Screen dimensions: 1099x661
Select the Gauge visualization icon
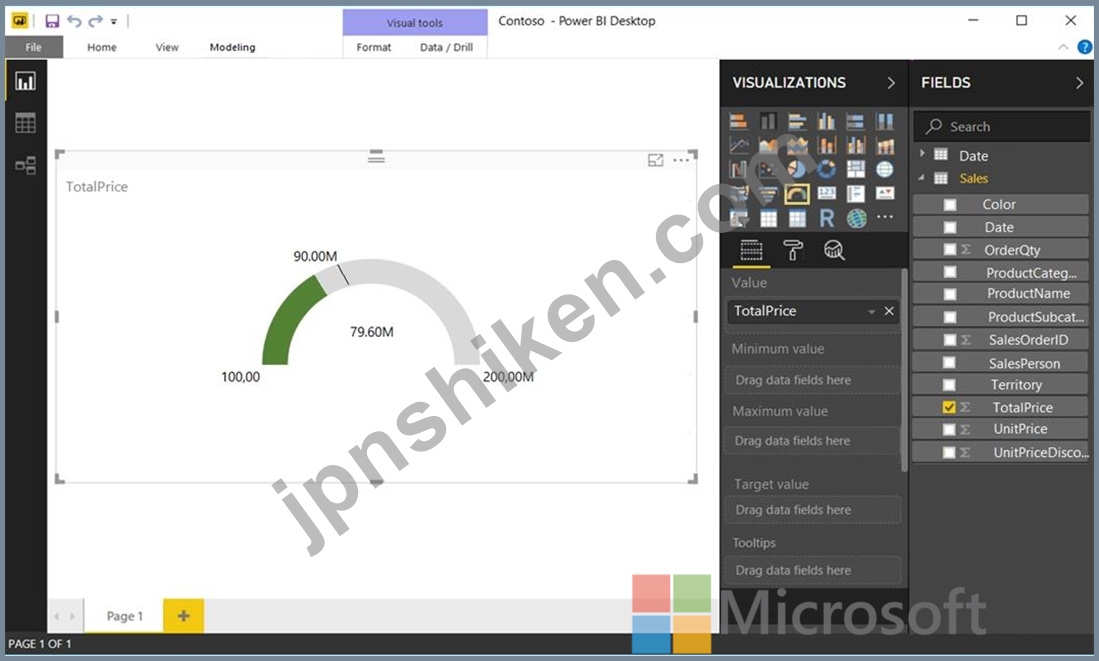click(x=797, y=194)
